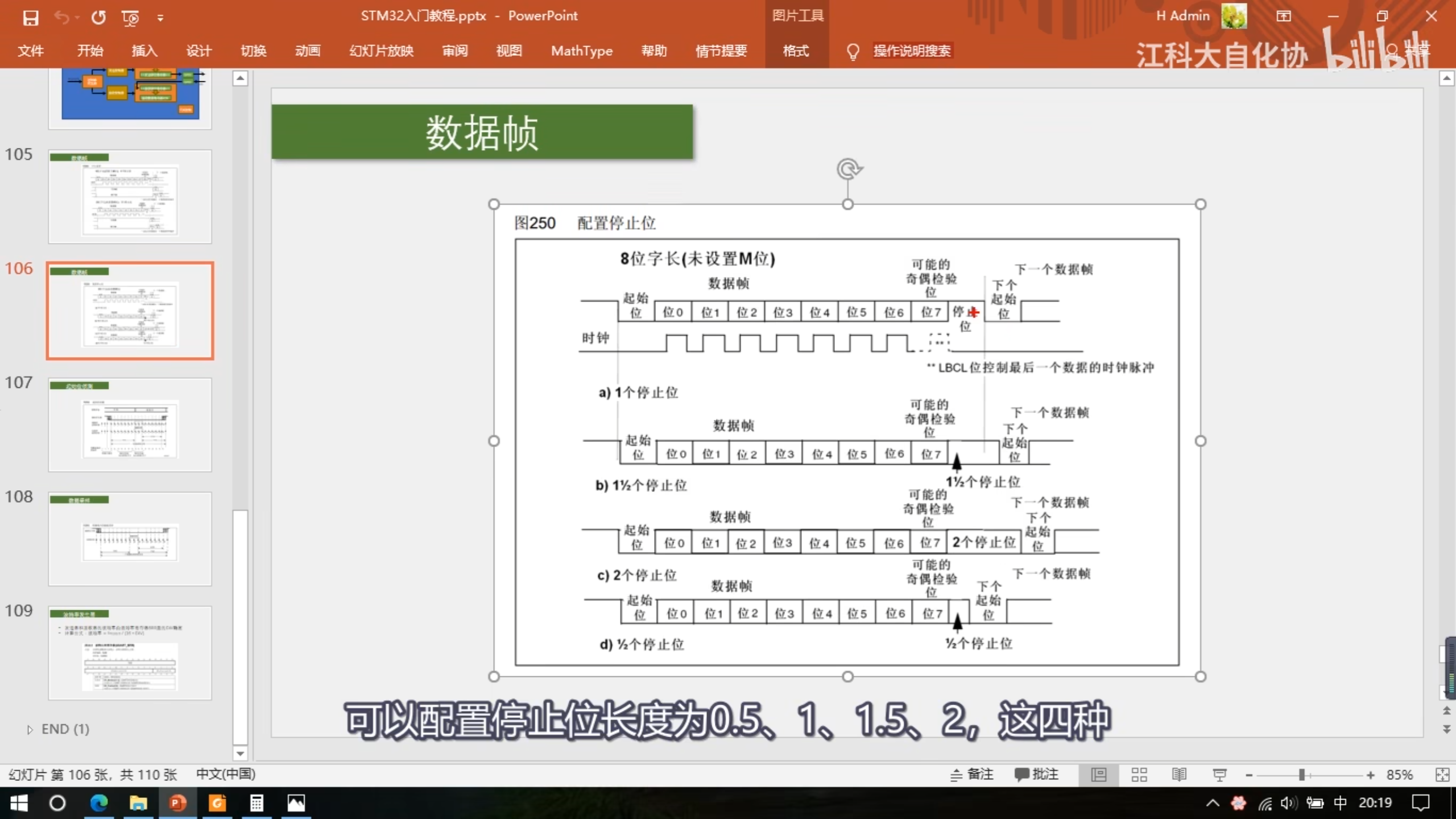Viewport: 1456px width, 819px height.
Task: Open PowerPoint from the Windows taskbar
Action: click(x=177, y=803)
